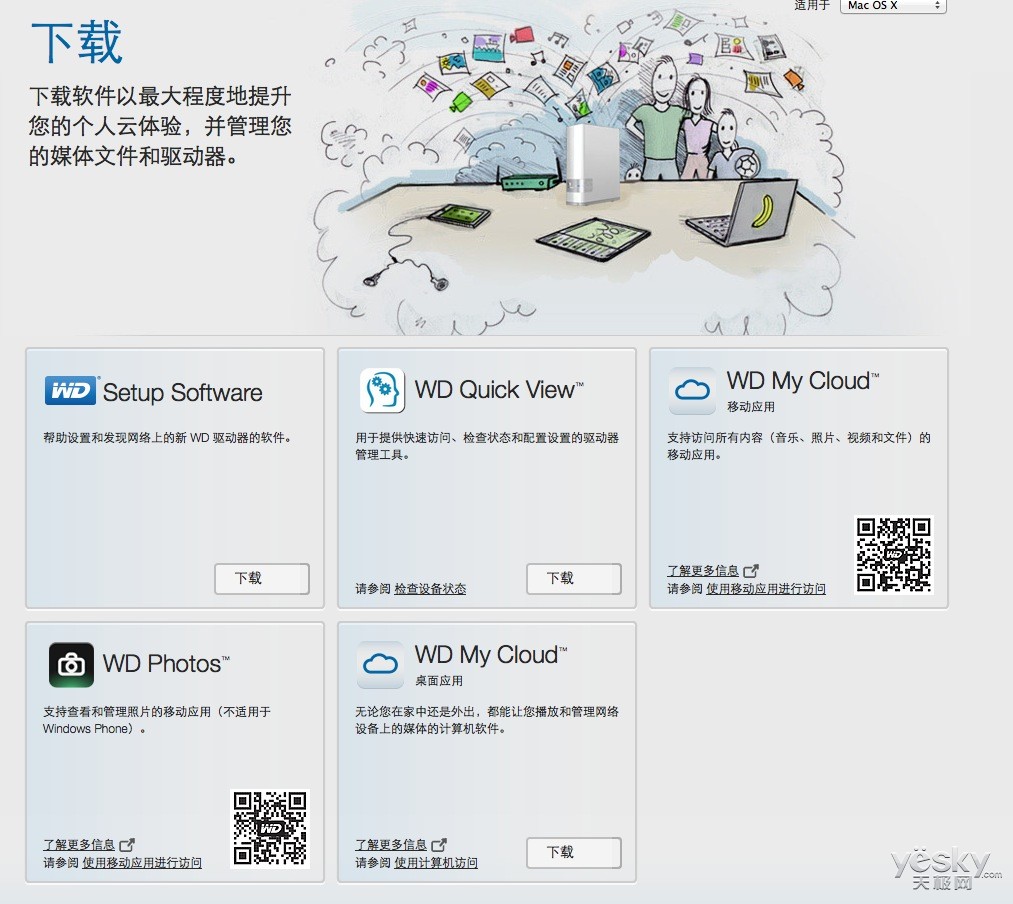The width and height of the screenshot is (1013, 904).
Task: Click the description starting 支持查看和管理照片
Action: (157, 720)
